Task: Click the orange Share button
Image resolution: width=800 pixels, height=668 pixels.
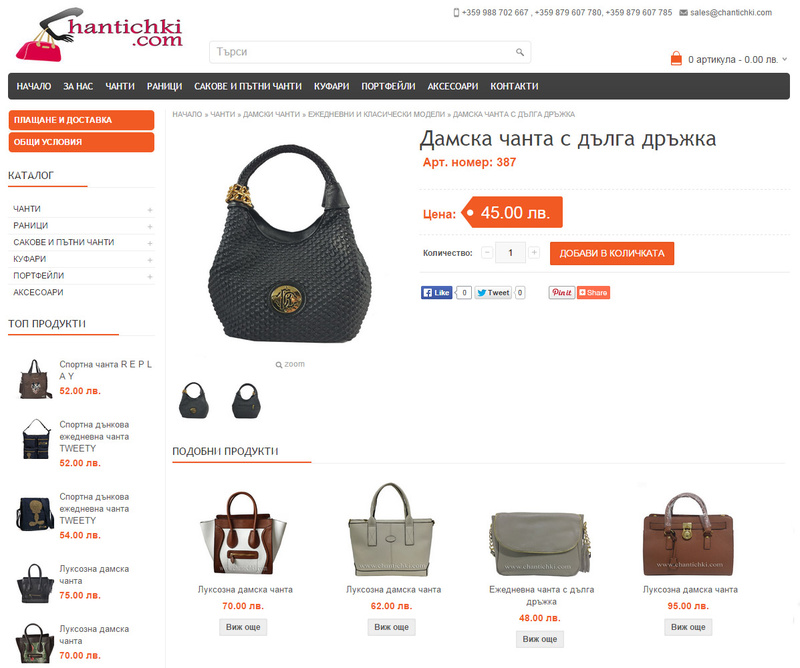Action: 593,292
